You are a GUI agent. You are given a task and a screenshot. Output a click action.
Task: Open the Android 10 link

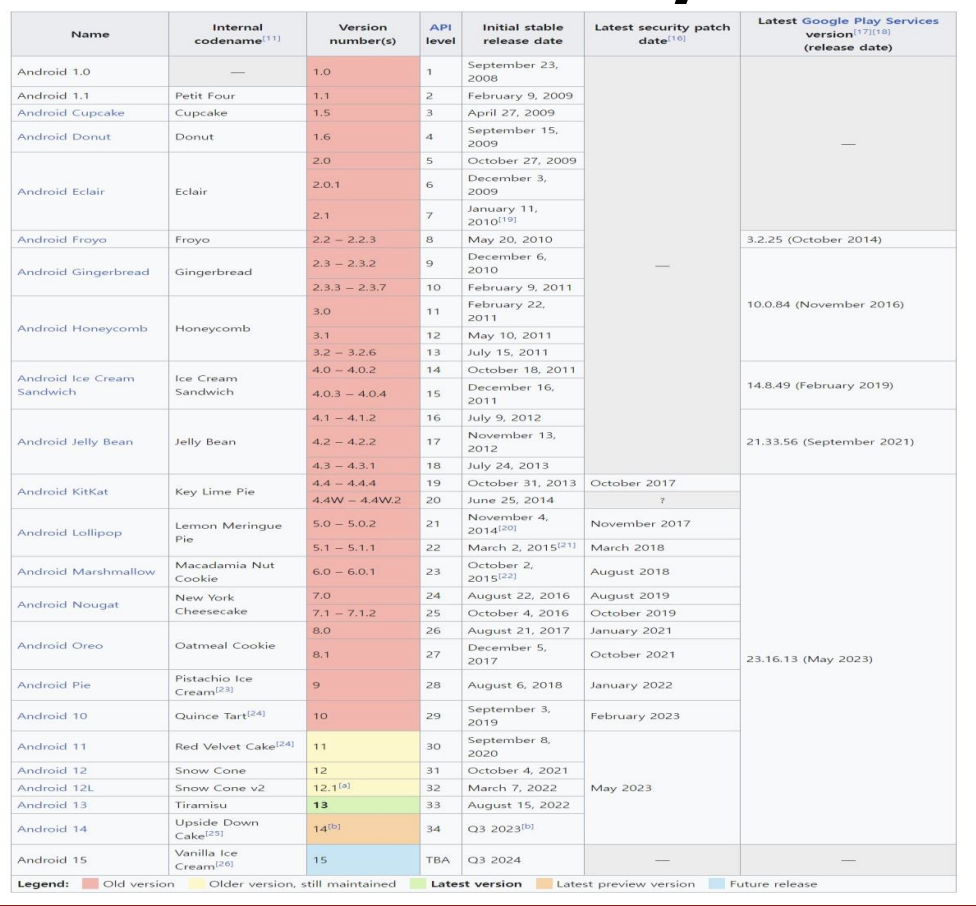[x=52, y=716]
